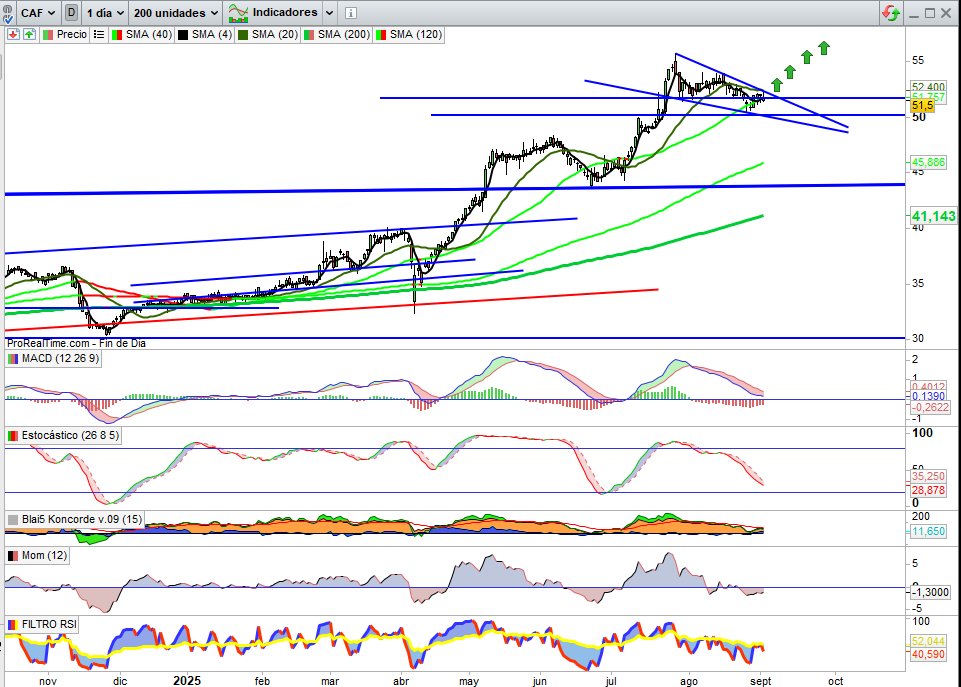Click the 41,143 green value tag
This screenshot has width=961, height=687.
(933, 216)
